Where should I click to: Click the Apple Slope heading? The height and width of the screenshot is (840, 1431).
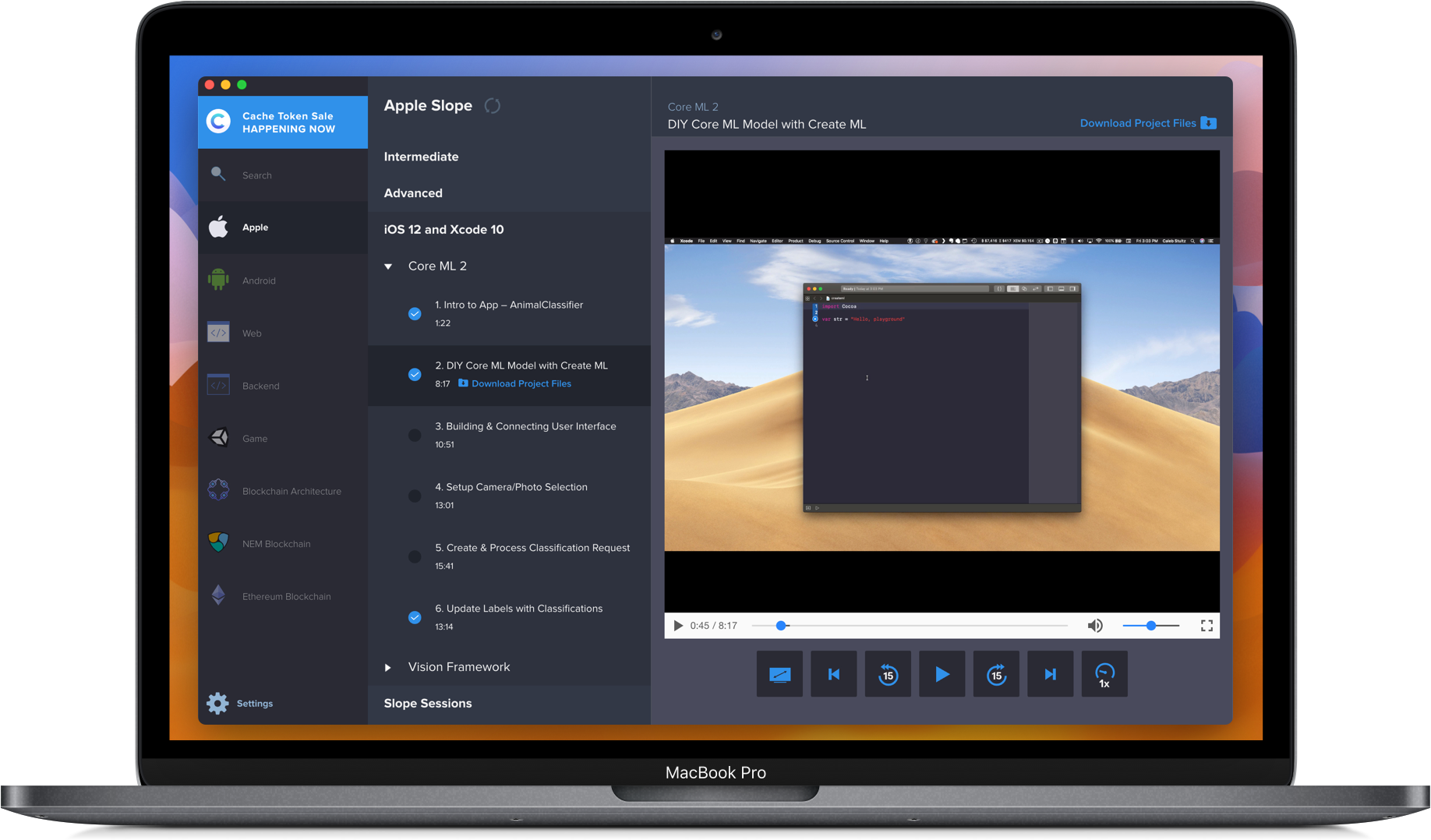[x=428, y=106]
